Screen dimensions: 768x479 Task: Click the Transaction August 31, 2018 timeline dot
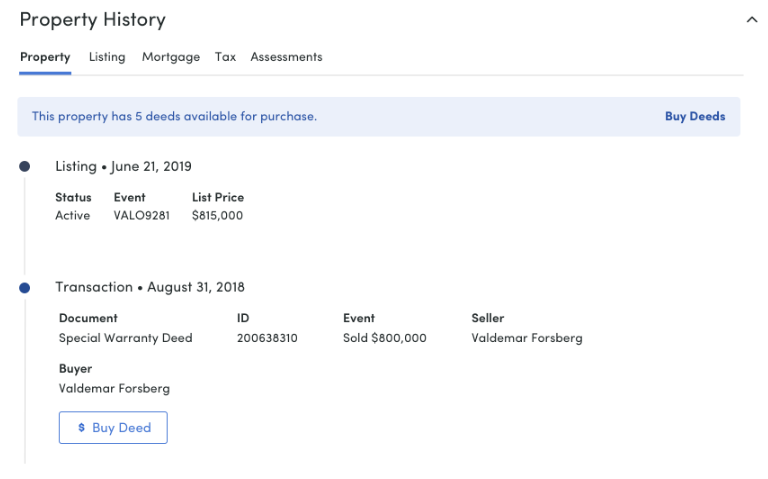[24, 288]
